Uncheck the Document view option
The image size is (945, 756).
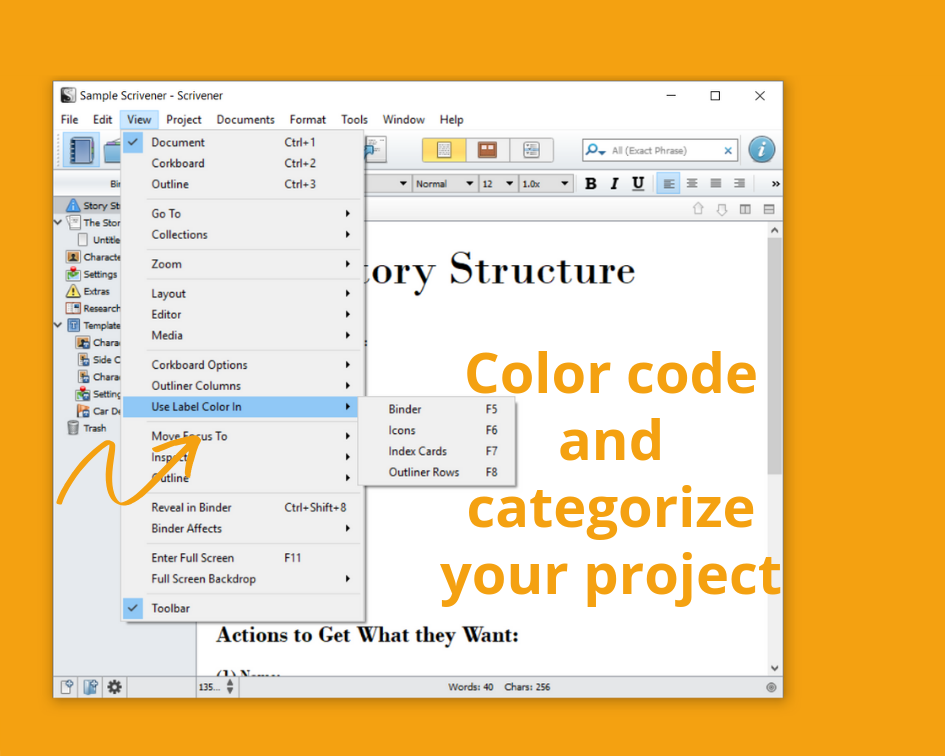(242, 142)
